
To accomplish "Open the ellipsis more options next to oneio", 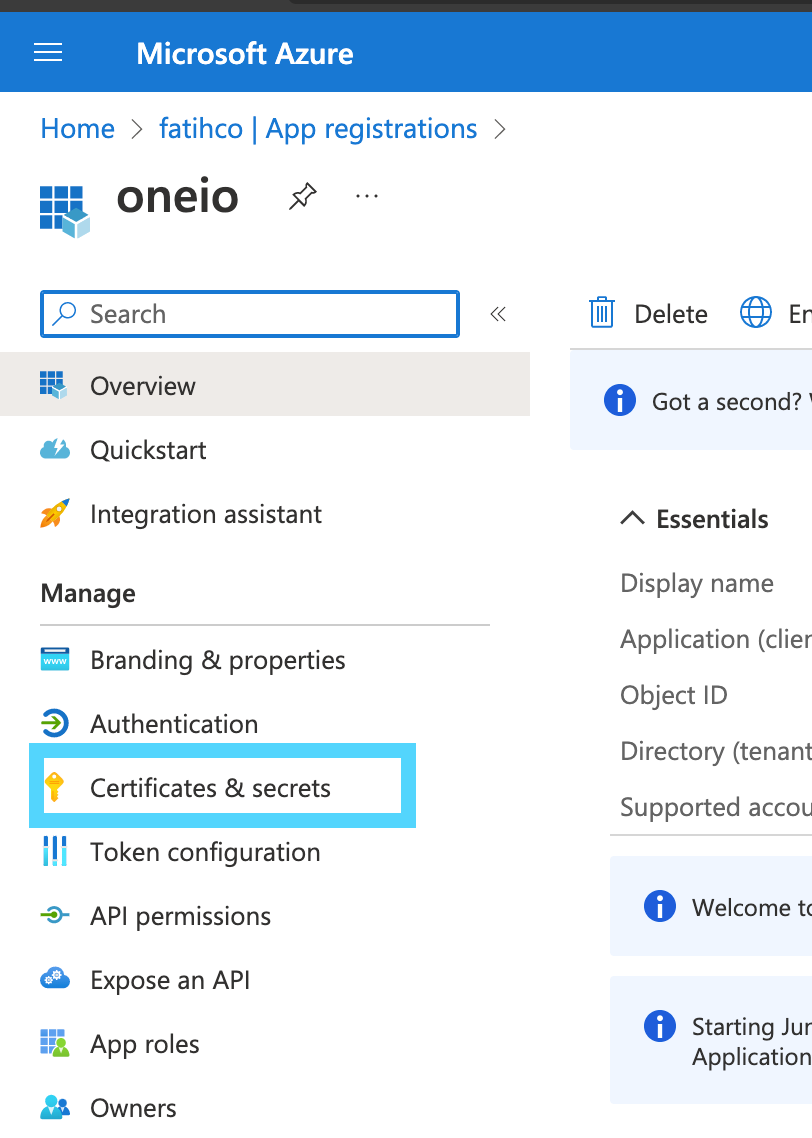I will coord(367,196).
